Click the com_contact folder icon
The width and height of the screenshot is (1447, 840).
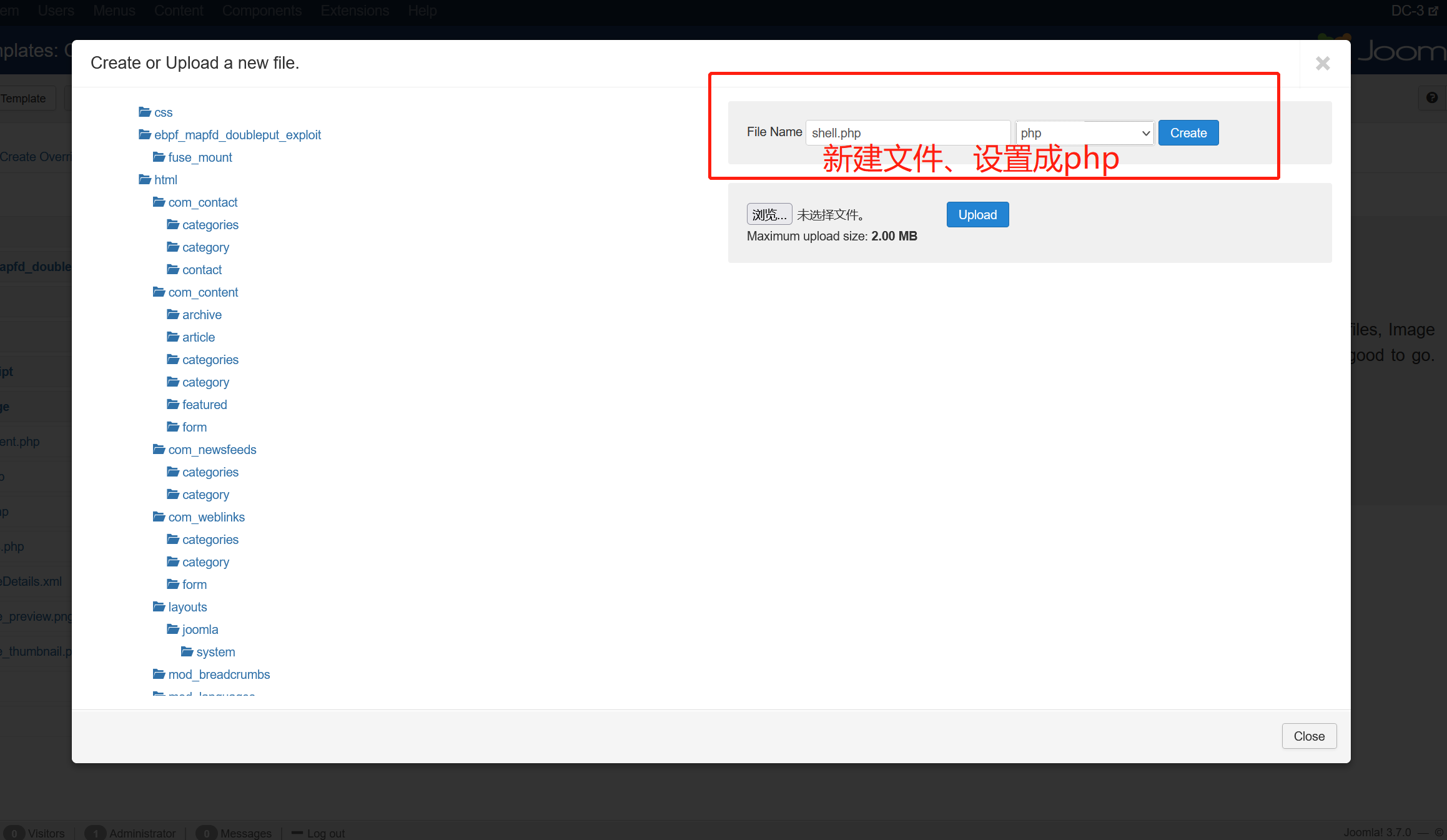pyautogui.click(x=159, y=202)
